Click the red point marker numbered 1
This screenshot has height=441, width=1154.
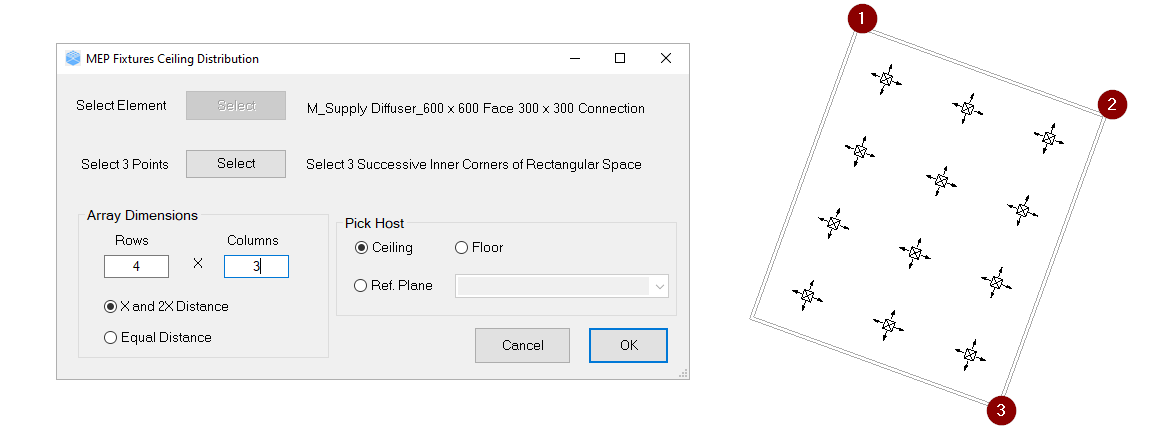[862, 17]
